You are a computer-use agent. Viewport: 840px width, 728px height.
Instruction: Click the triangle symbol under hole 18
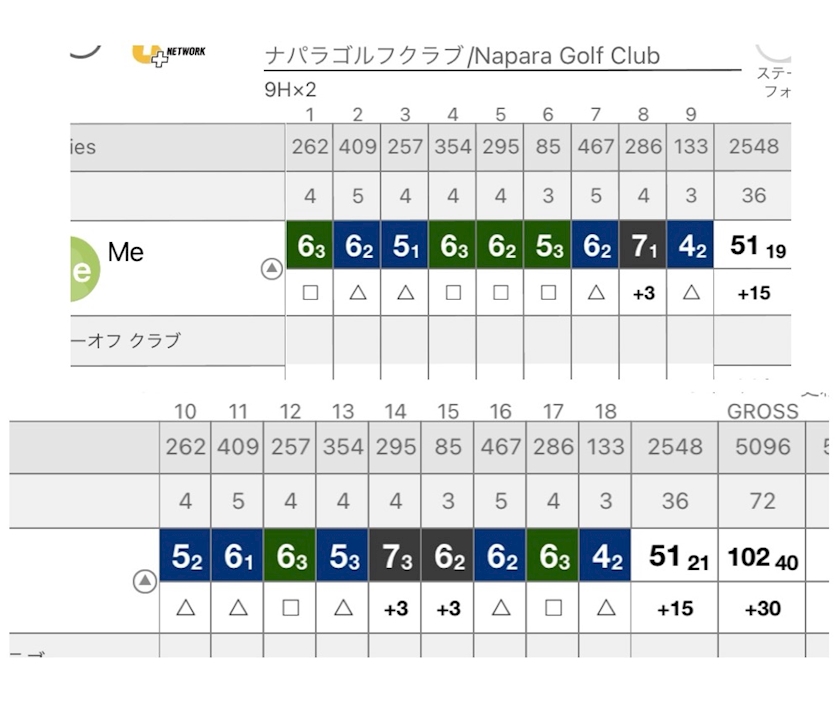click(606, 608)
